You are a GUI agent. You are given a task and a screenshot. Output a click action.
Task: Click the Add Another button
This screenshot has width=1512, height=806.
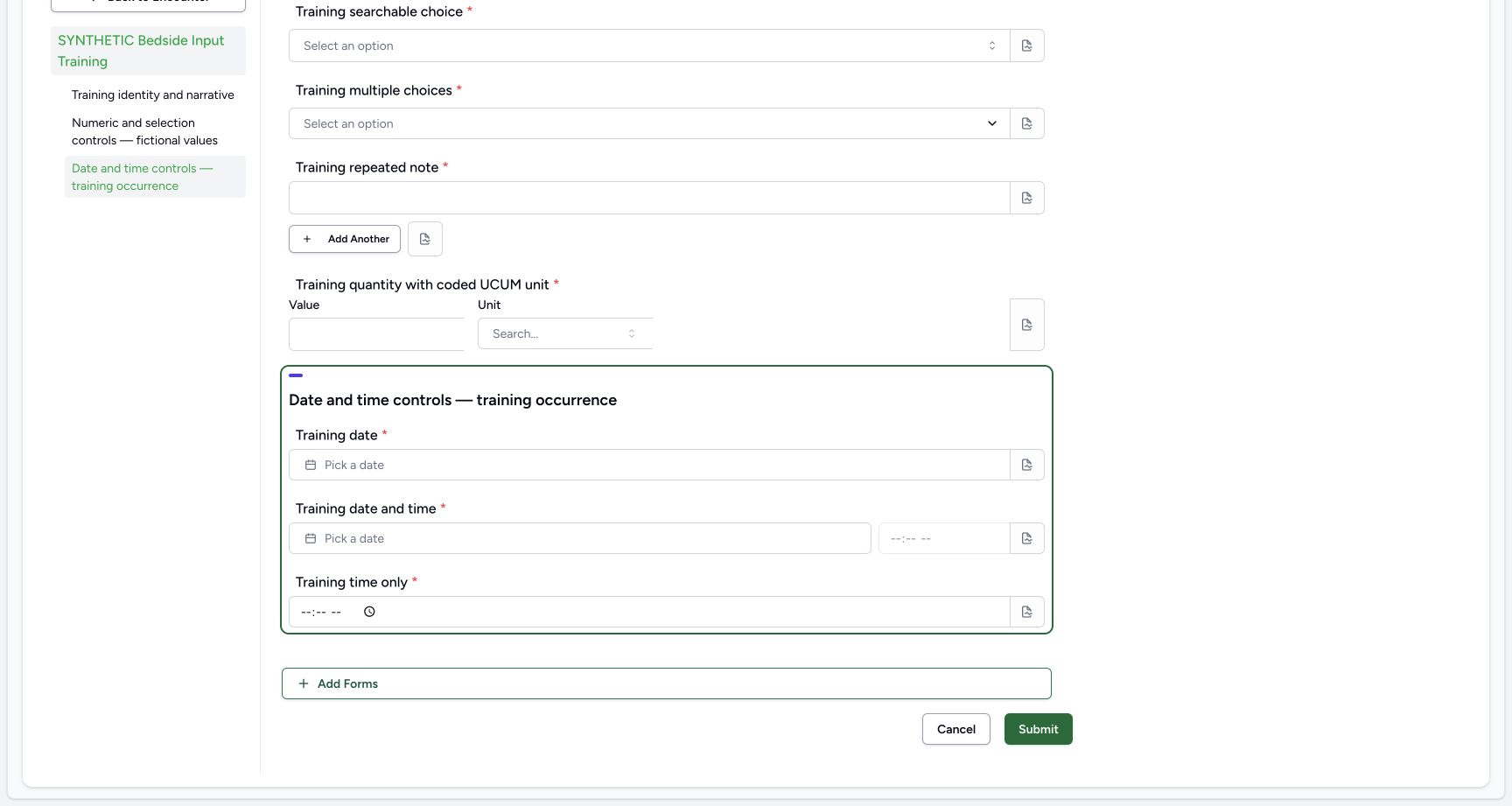345,239
